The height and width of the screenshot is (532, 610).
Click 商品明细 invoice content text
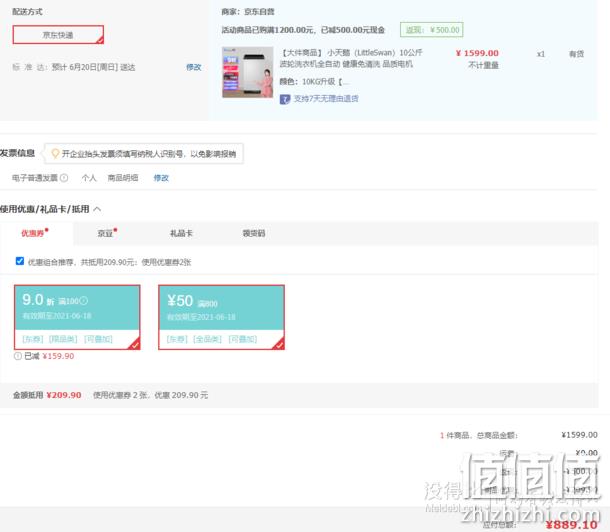pos(123,178)
